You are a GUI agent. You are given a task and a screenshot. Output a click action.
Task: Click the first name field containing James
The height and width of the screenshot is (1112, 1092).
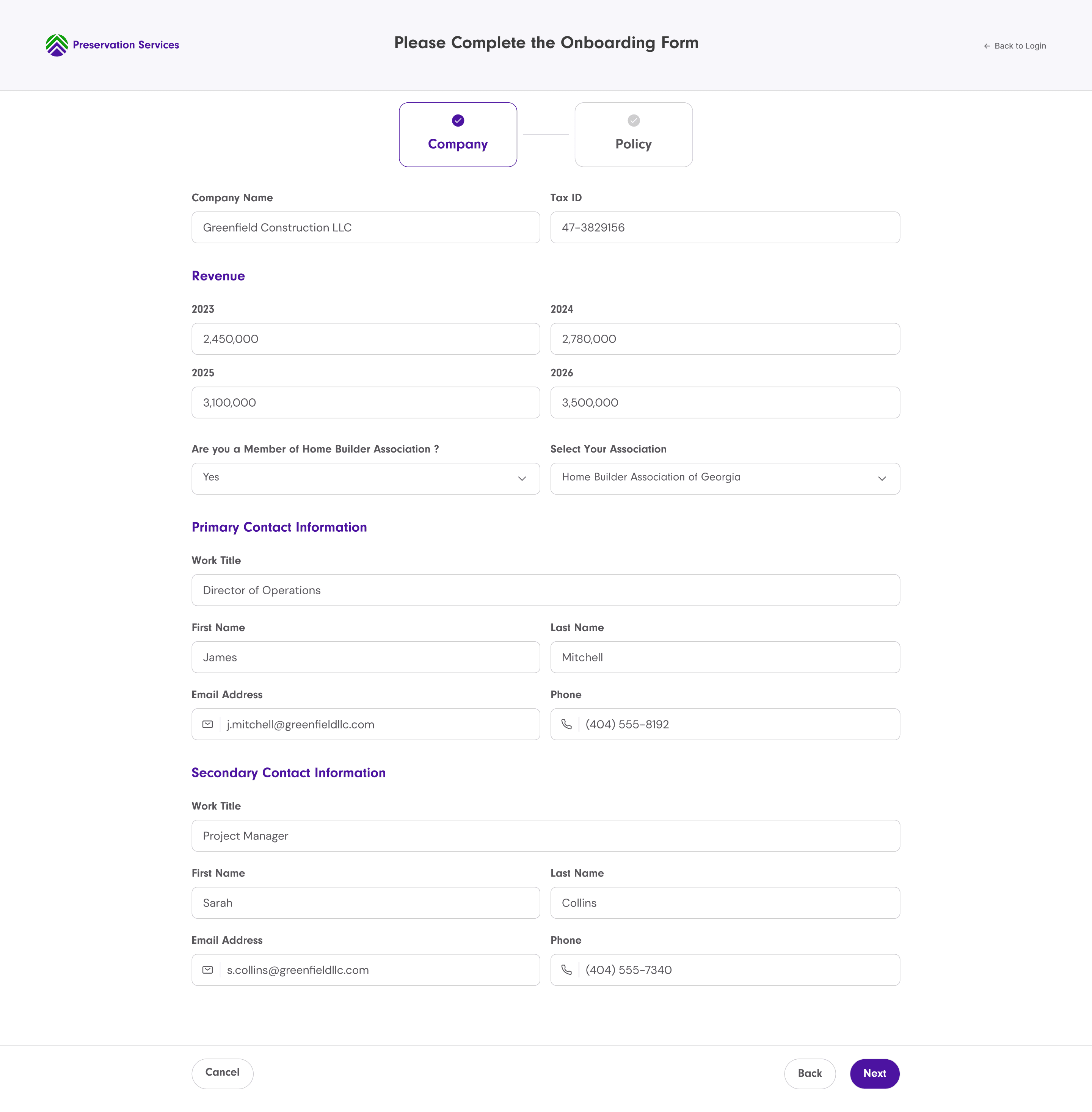point(366,658)
